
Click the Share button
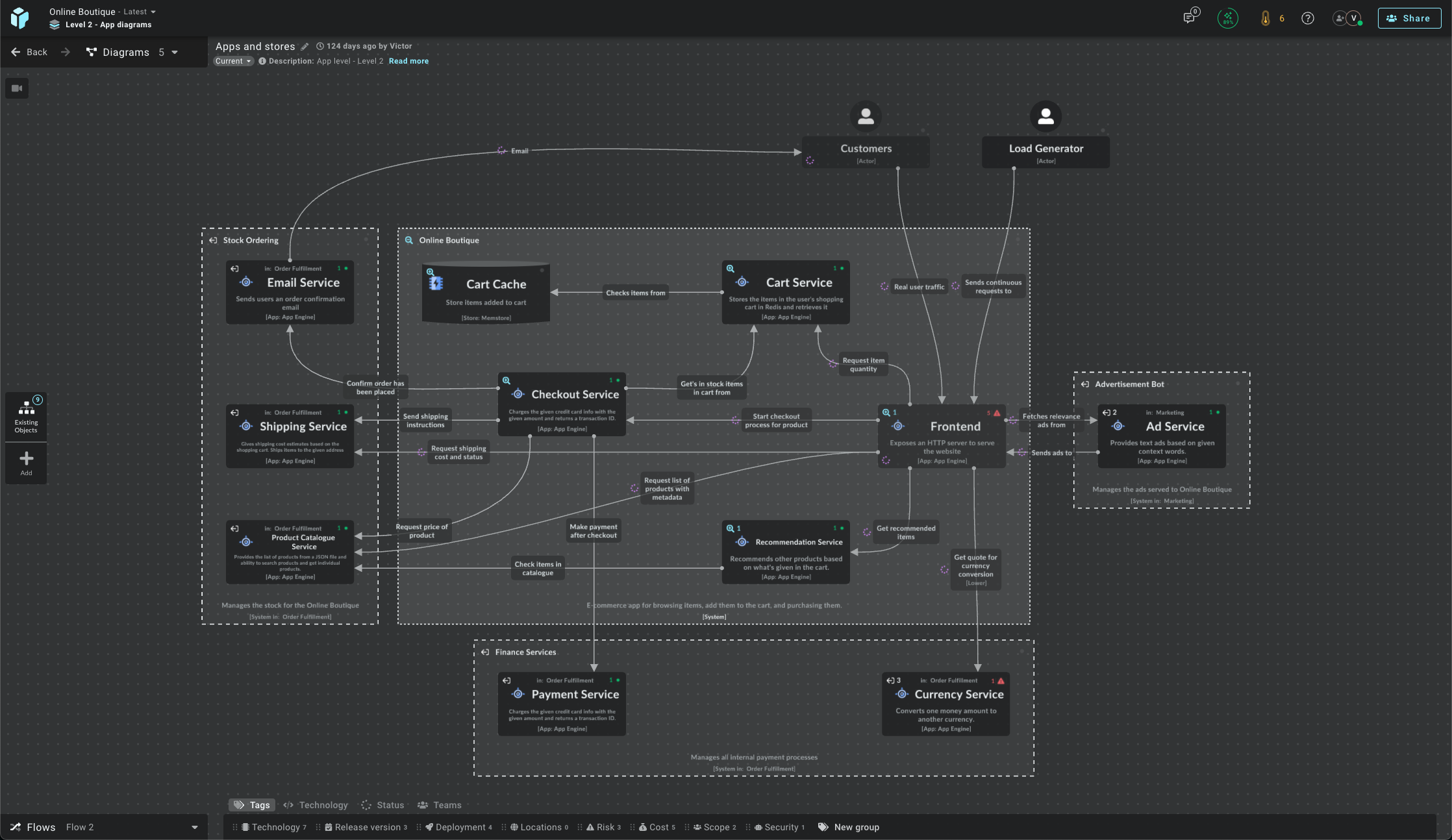[x=1409, y=18]
